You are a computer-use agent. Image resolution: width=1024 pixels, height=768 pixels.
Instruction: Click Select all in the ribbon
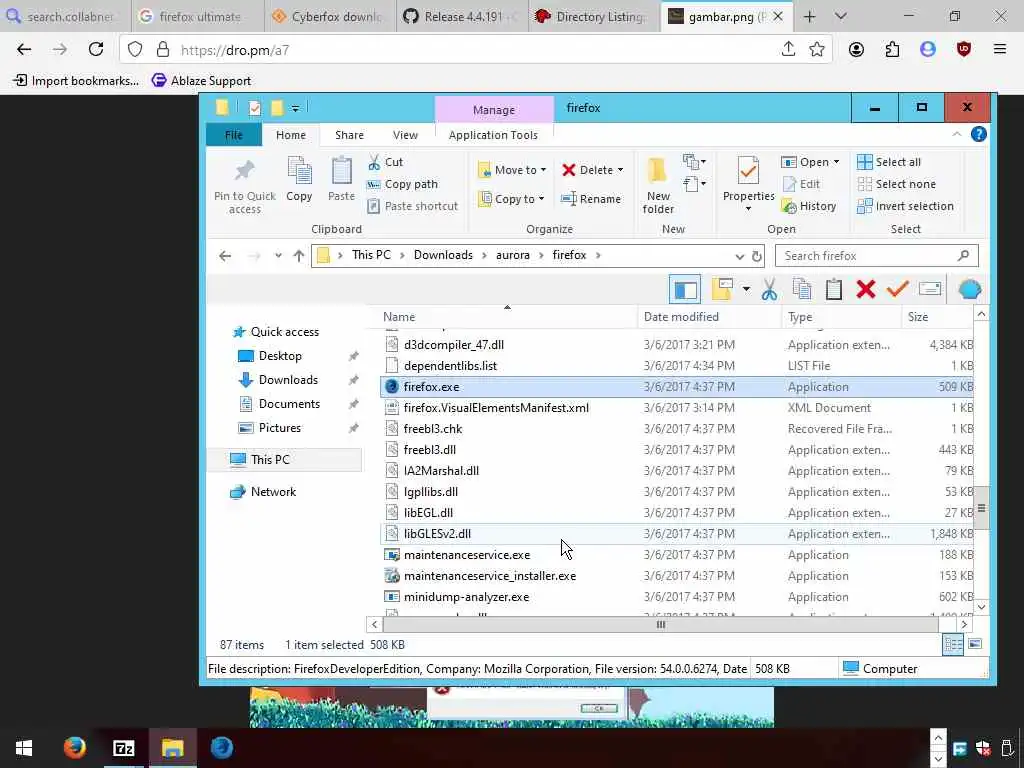(889, 162)
